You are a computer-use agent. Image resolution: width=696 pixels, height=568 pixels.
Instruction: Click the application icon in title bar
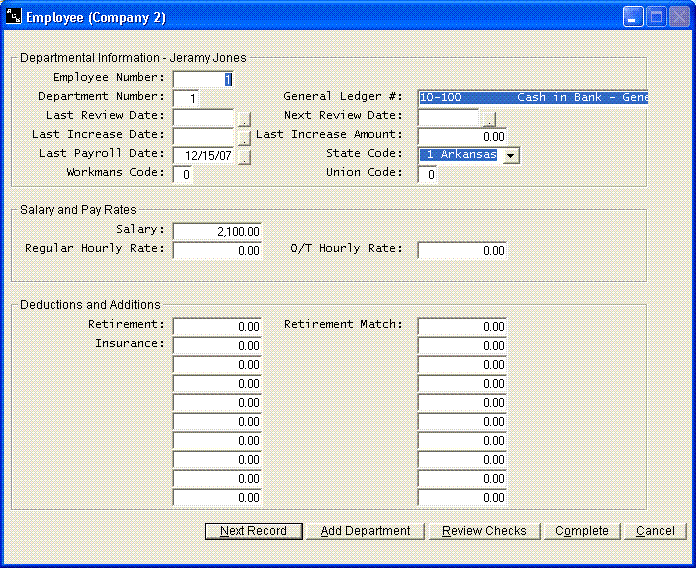(x=13, y=17)
